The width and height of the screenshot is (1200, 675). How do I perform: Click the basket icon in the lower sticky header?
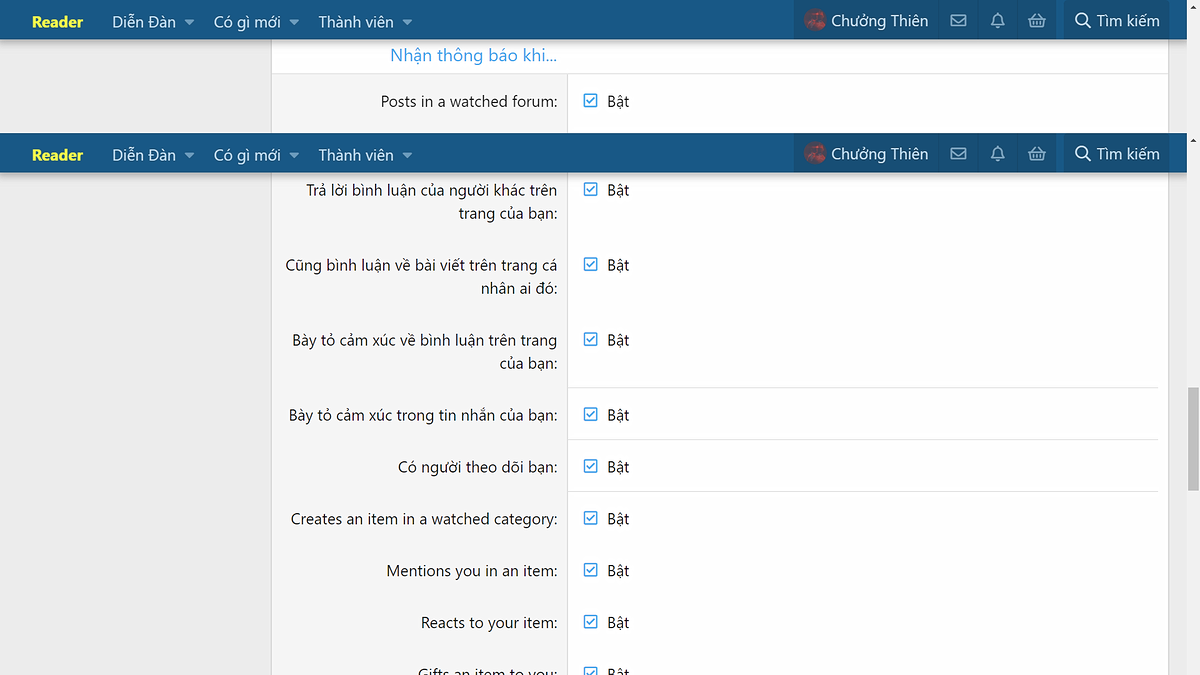point(1037,154)
